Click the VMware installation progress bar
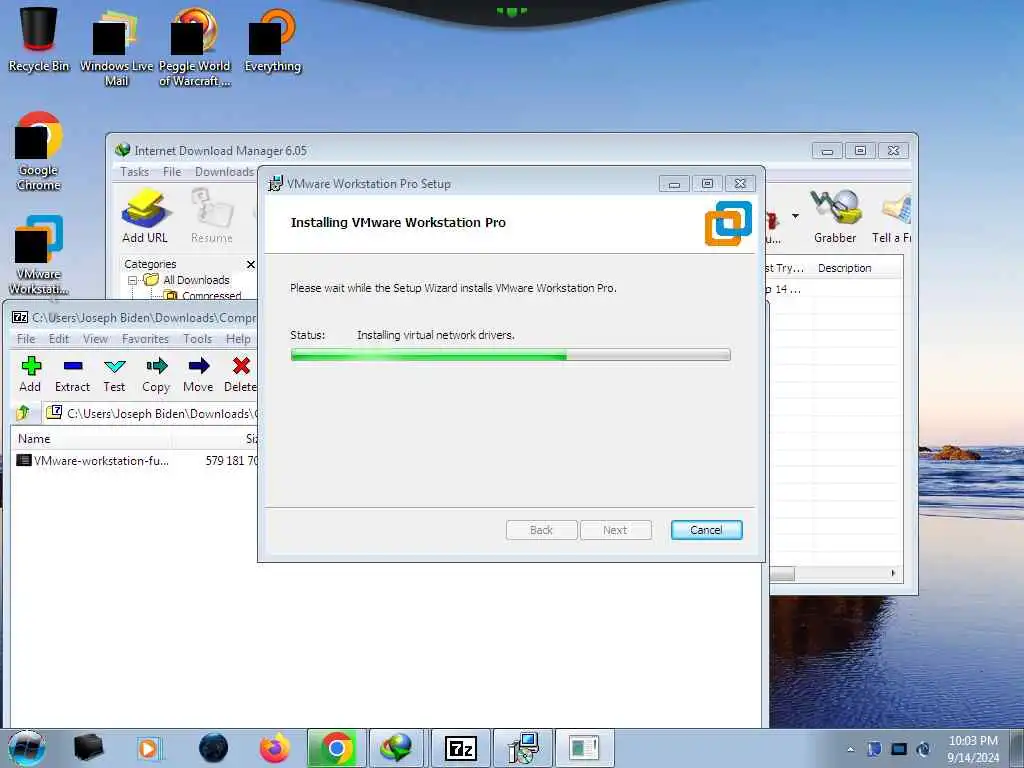The height and width of the screenshot is (768, 1024). [511, 355]
